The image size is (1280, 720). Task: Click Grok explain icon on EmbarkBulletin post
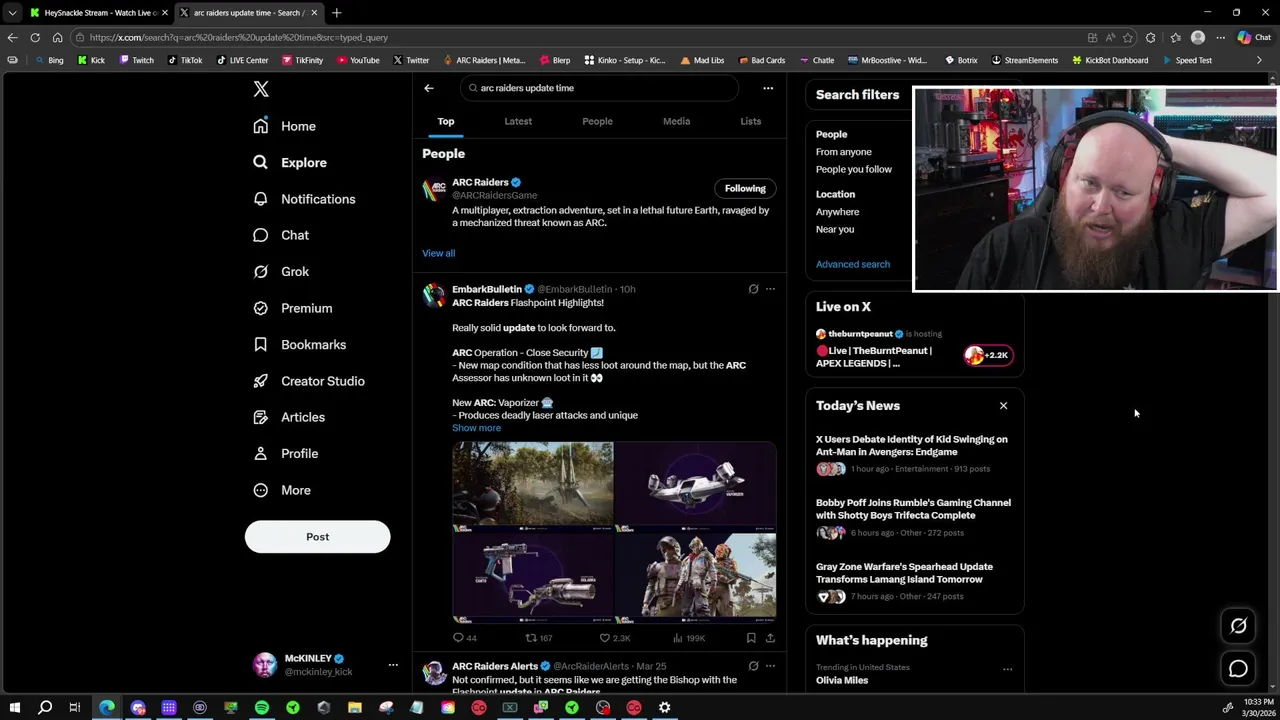(x=753, y=289)
